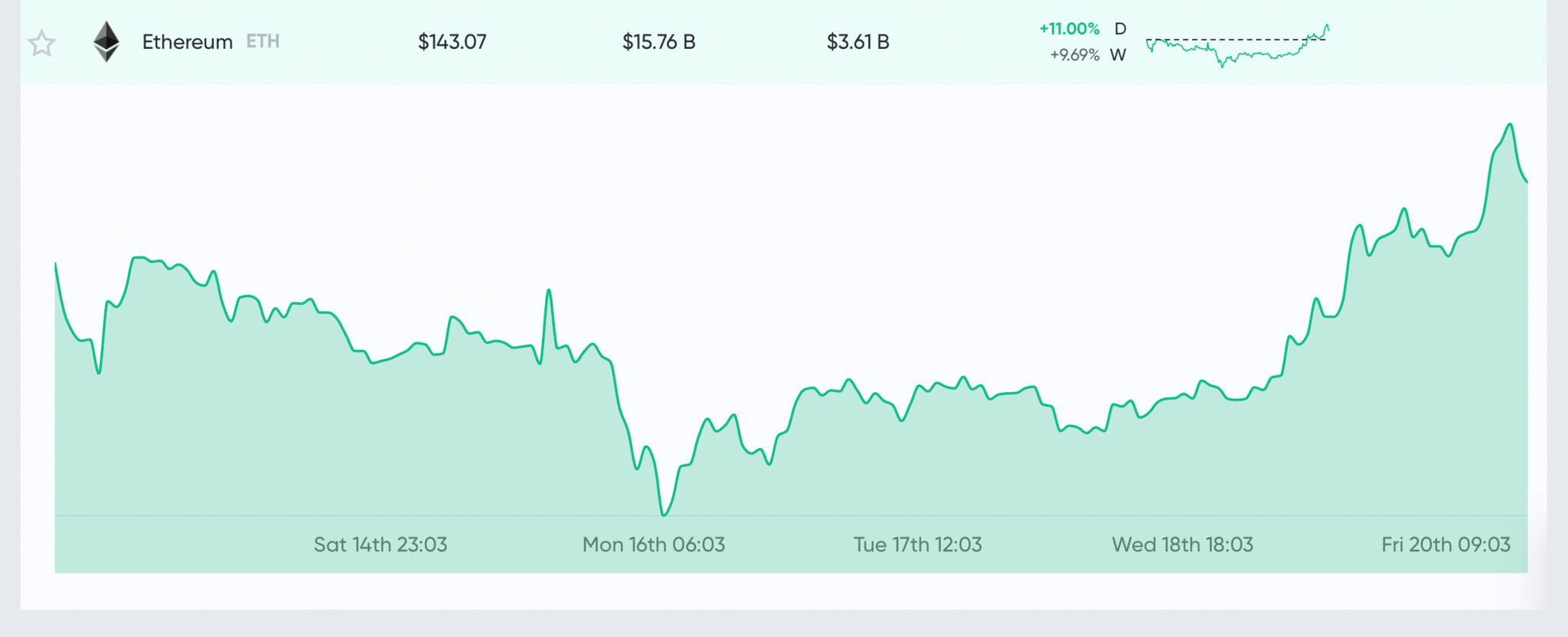1568x637 pixels.
Task: Click the ETH ticker symbol
Action: click(263, 41)
